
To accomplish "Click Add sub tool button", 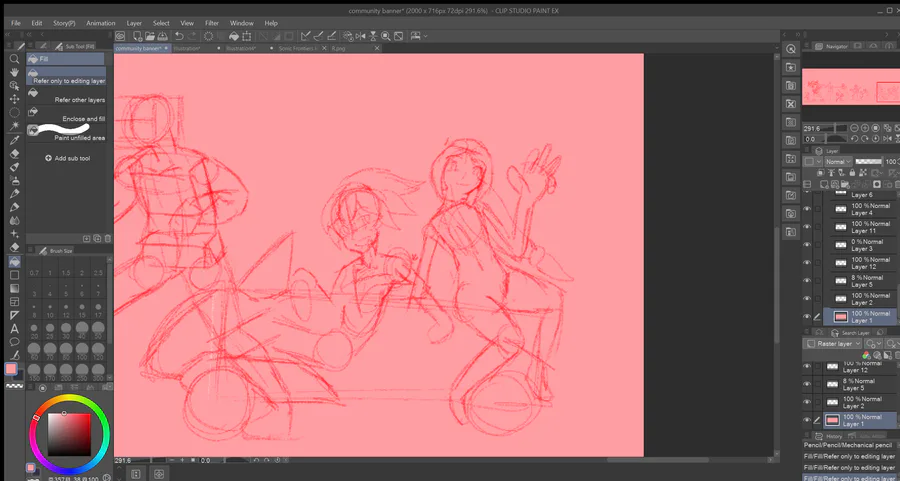I will pyautogui.click(x=68, y=158).
